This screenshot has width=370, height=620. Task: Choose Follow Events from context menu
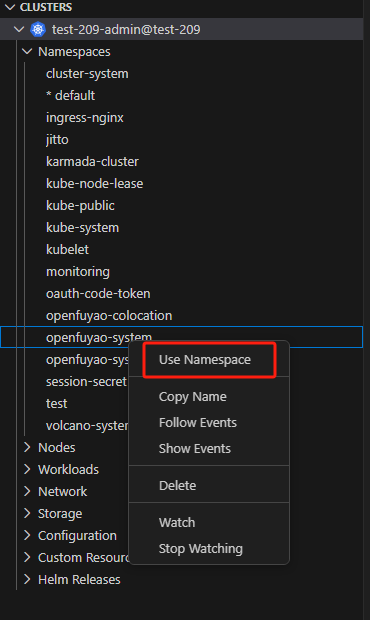pos(198,422)
